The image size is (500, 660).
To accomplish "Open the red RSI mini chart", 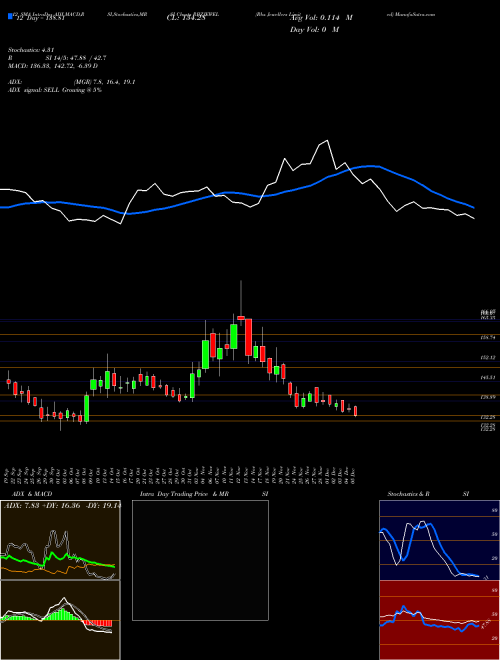I will click(x=439, y=620).
